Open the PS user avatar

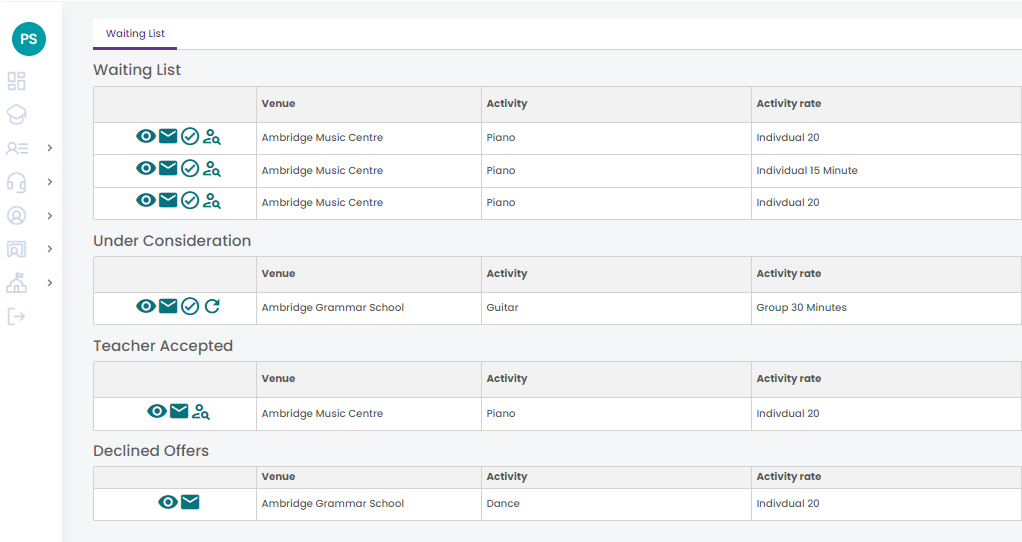pos(29,39)
